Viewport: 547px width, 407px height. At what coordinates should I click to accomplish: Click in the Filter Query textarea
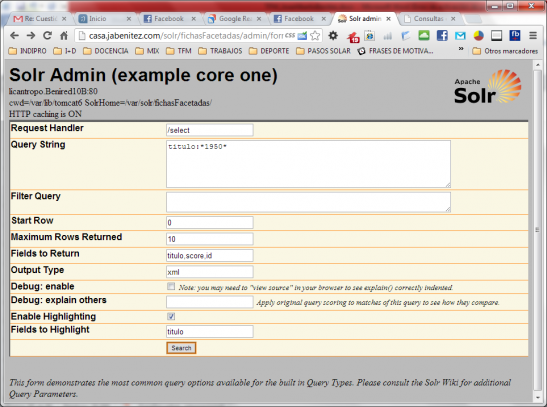[308, 202]
